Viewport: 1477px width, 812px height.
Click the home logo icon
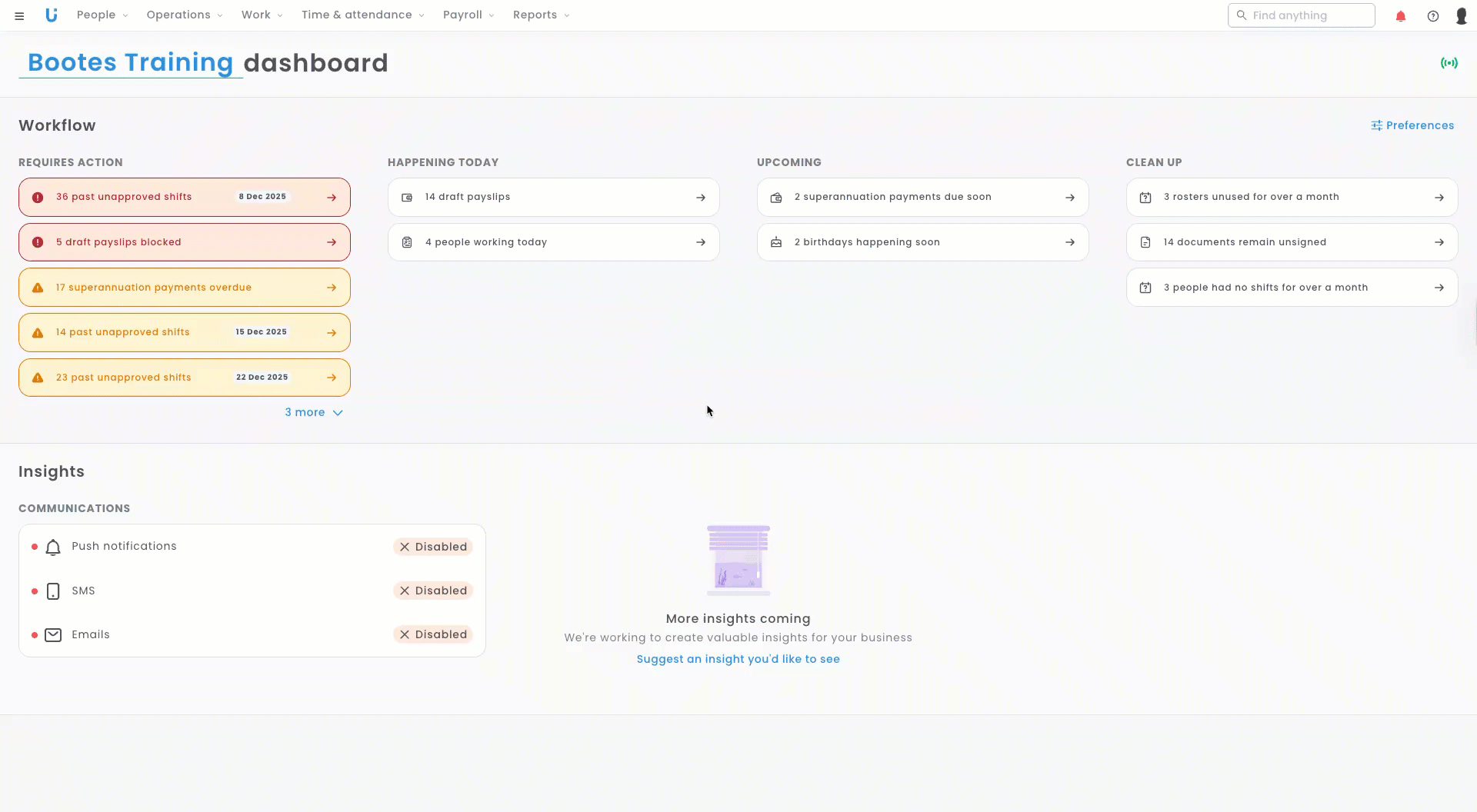52,15
